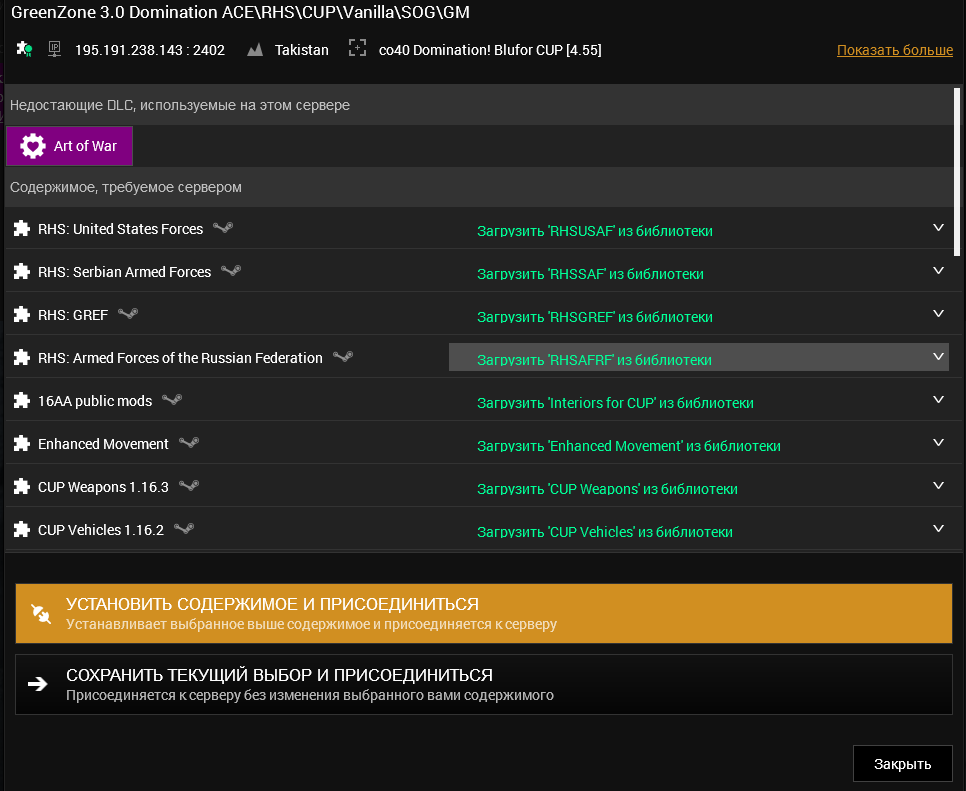Open Steam link beside CUP Vehicles 1.16.2
The image size is (966, 791).
(x=184, y=529)
